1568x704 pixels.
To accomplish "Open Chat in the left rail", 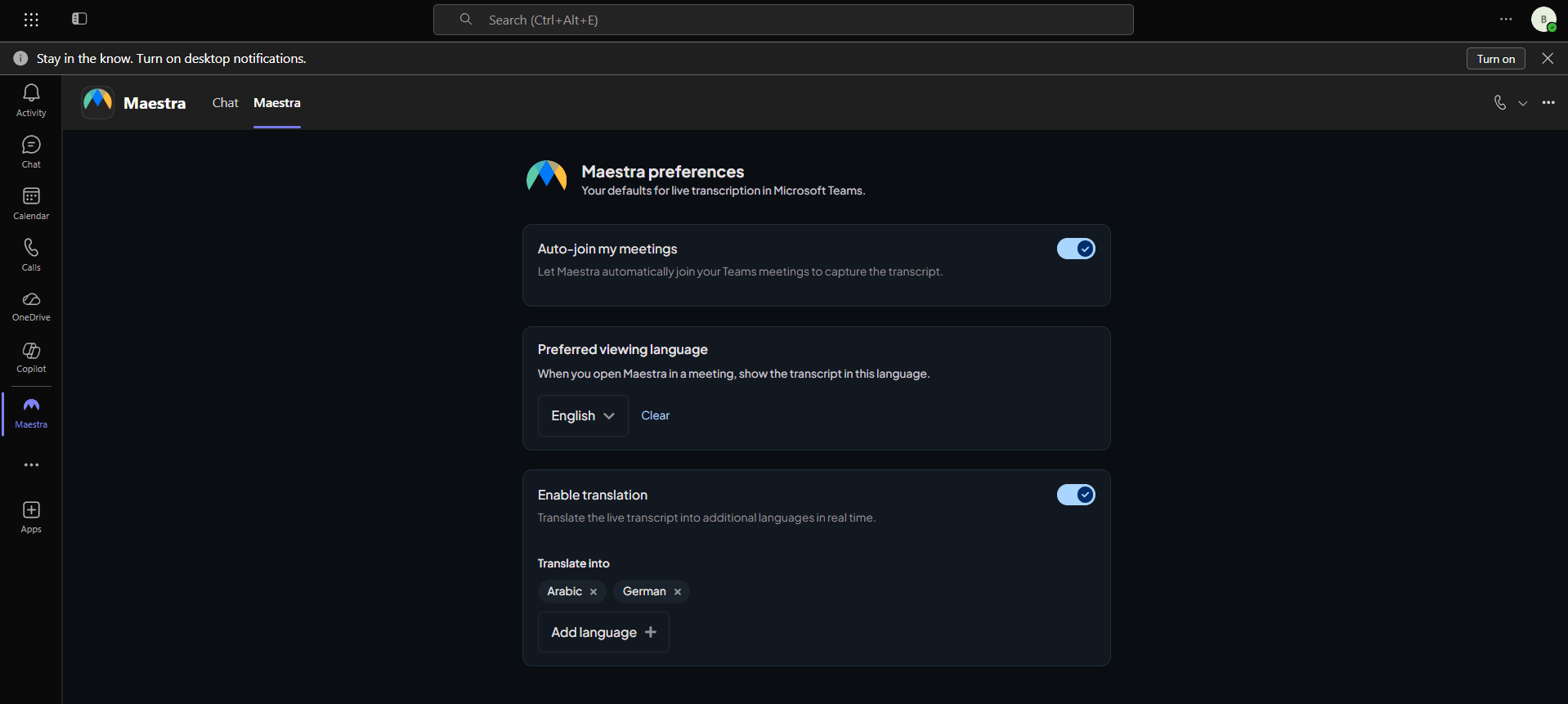I will coord(31,152).
